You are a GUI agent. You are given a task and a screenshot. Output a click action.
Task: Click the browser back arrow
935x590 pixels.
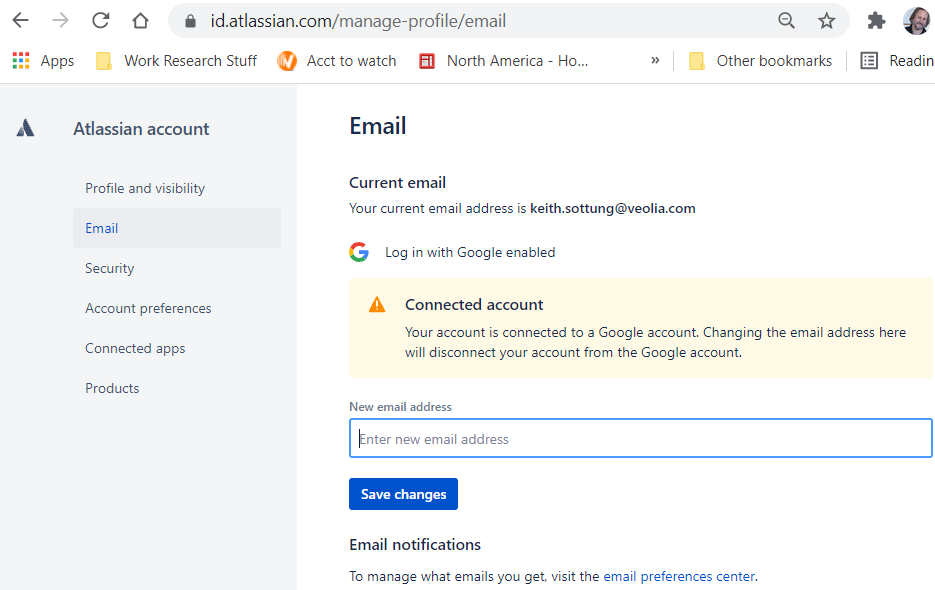(21, 21)
